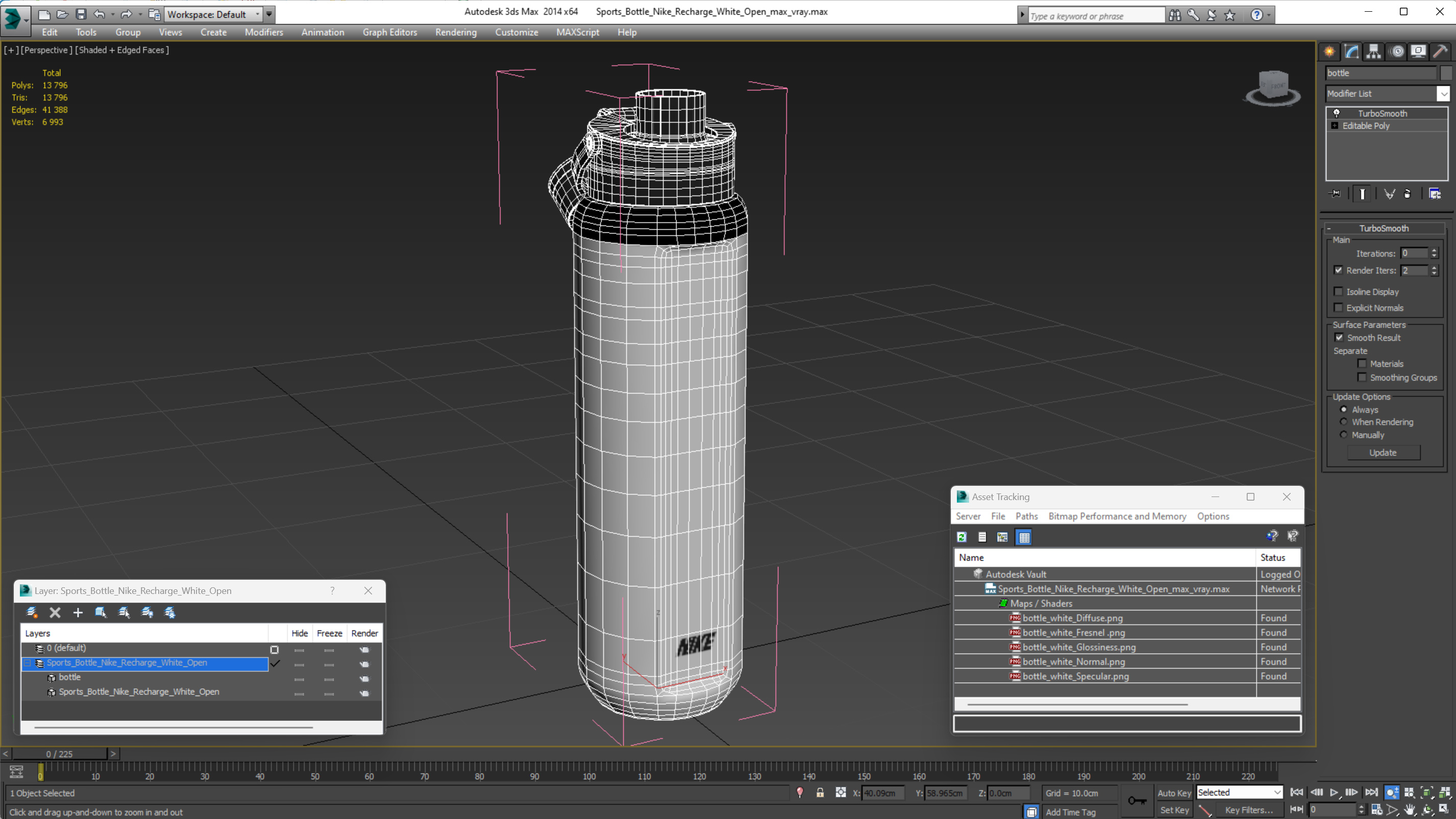Toggle TurboSmooth modifier lightbulb visibility
The image size is (1456, 819).
[x=1336, y=113]
